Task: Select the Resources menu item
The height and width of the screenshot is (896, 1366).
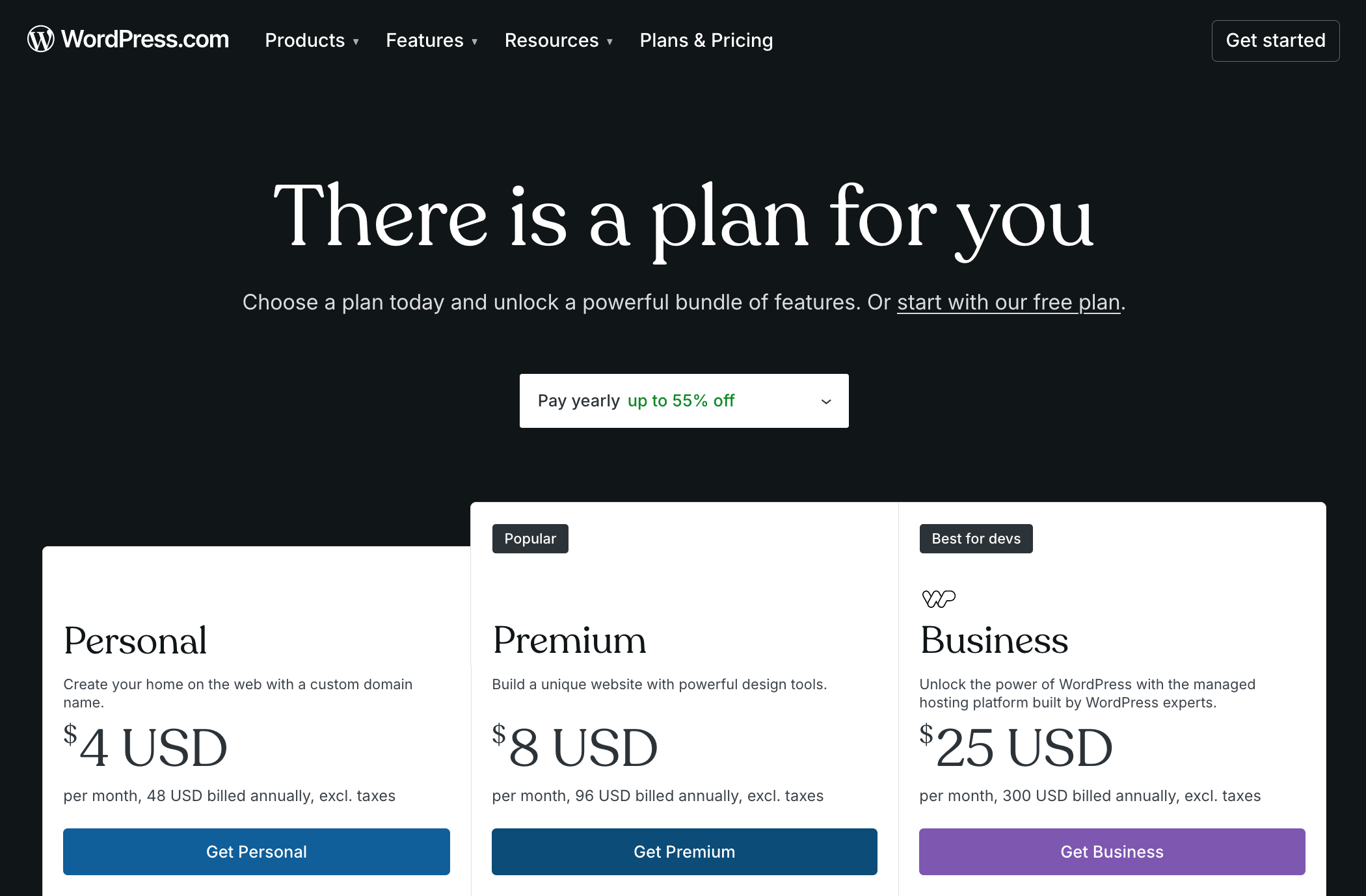Action: click(552, 40)
